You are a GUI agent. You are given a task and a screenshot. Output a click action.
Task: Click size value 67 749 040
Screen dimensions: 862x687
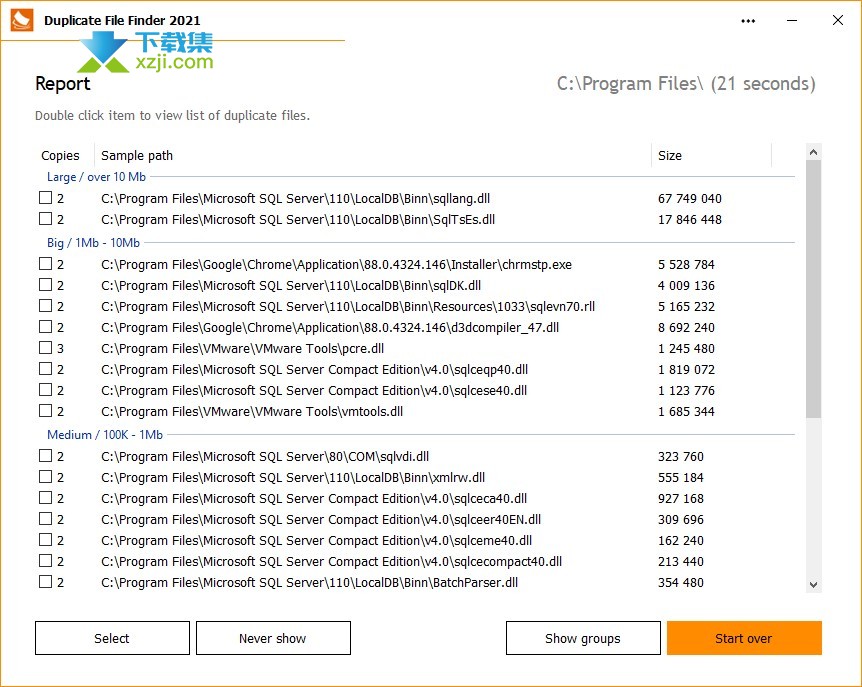click(689, 198)
